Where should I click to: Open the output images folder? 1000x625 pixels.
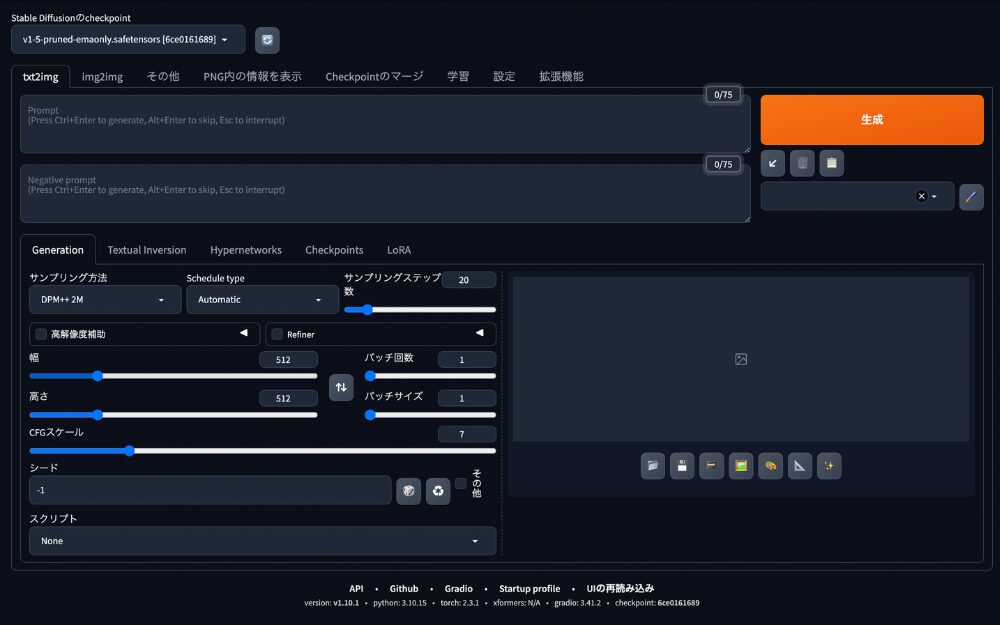(x=653, y=465)
